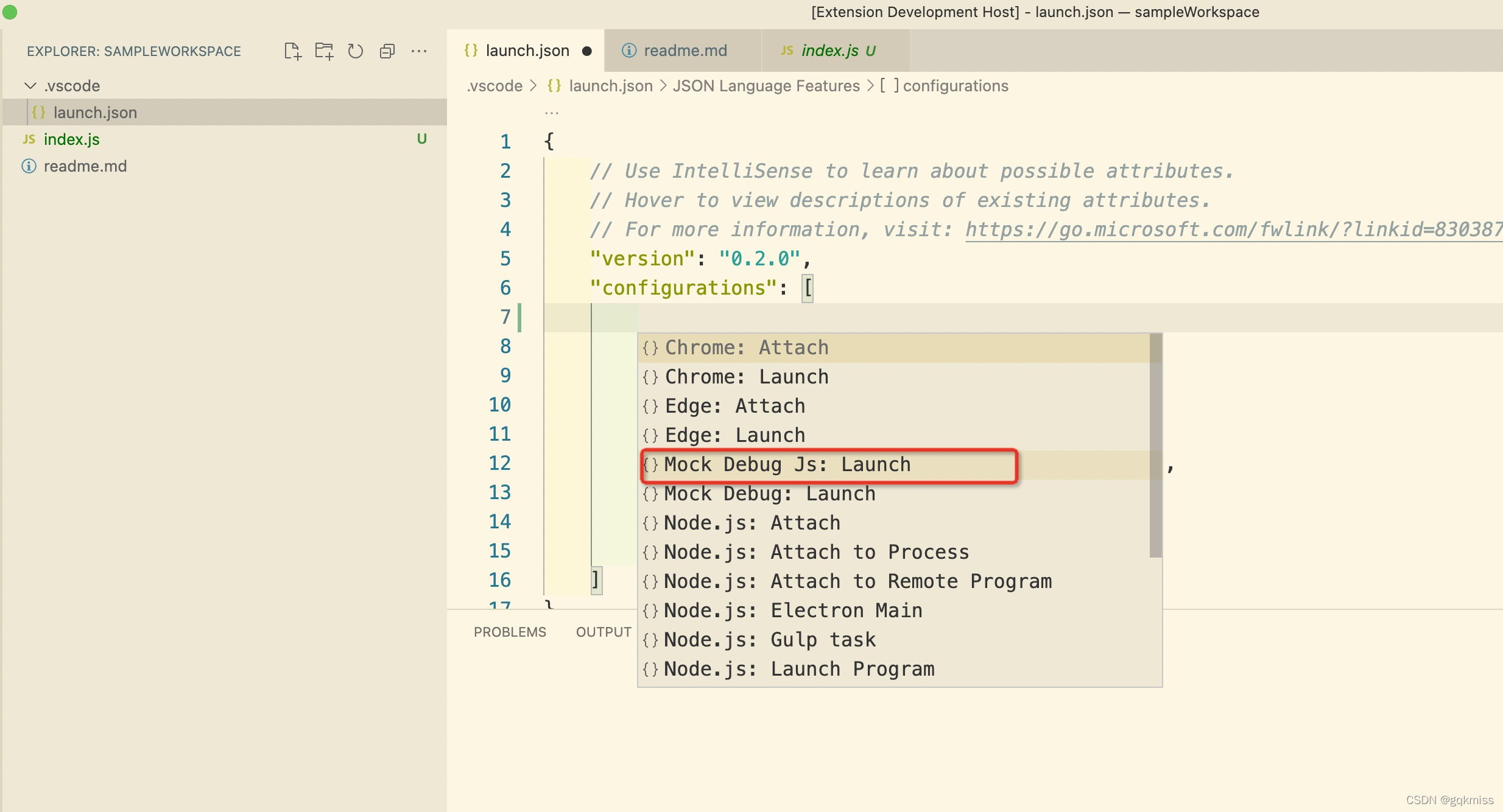Refresh the Explorer file tree
This screenshot has height=812, width=1503.
pos(356,51)
